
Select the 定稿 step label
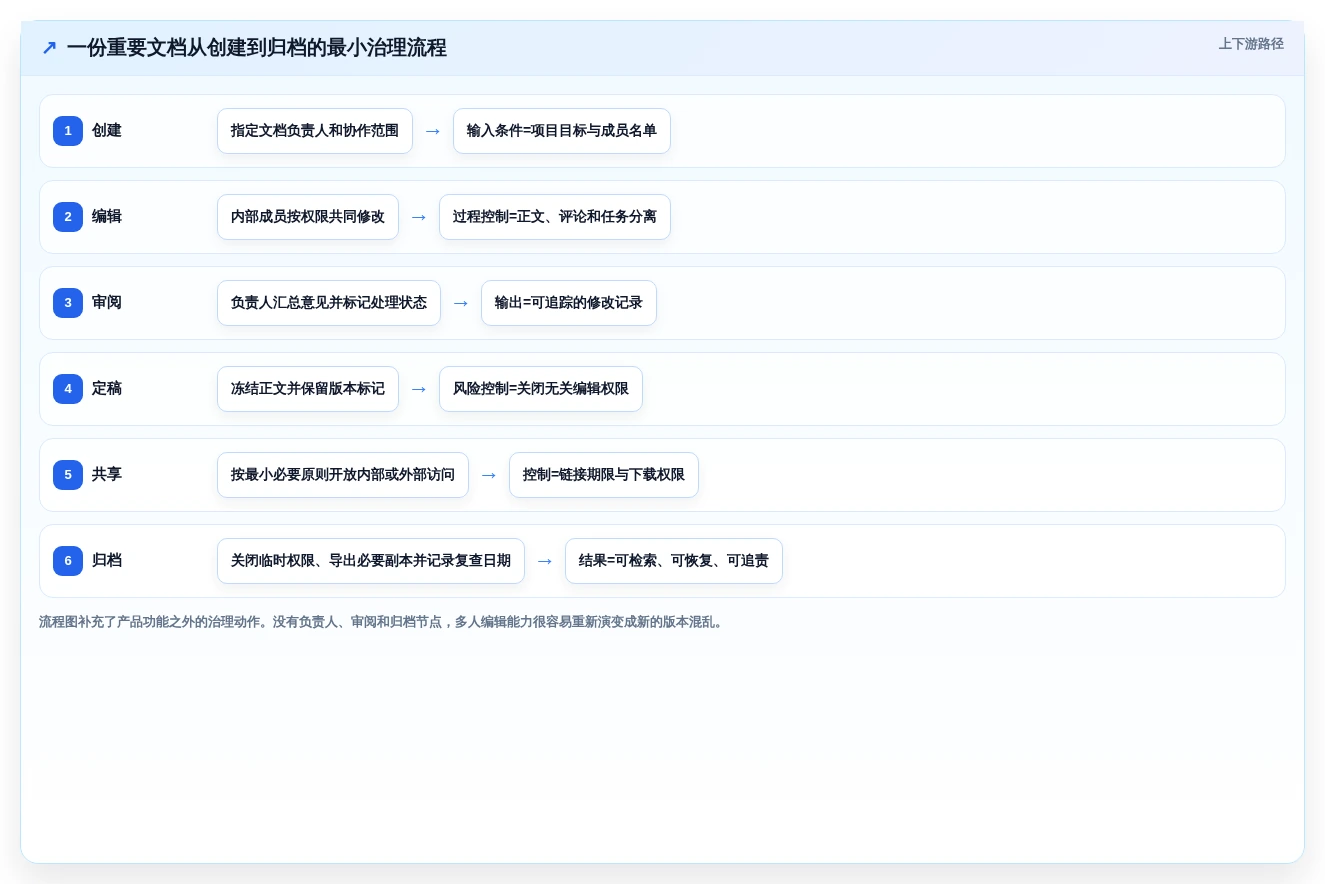(107, 389)
